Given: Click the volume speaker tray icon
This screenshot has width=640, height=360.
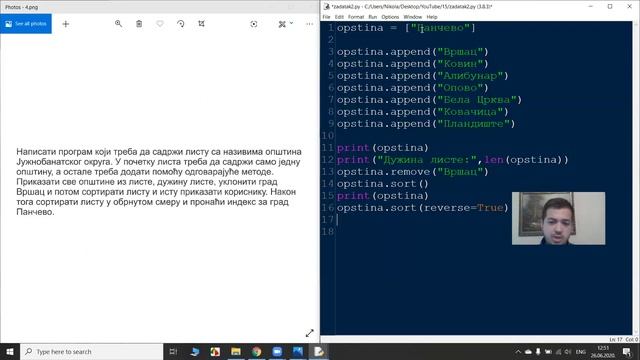Looking at the screenshot, I should point(568,351).
